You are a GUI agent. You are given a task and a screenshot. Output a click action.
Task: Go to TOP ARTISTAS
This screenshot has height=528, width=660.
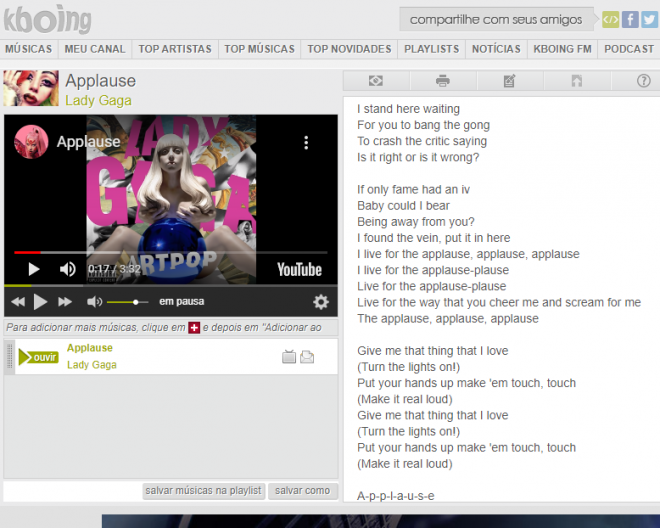pyautogui.click(x=175, y=49)
